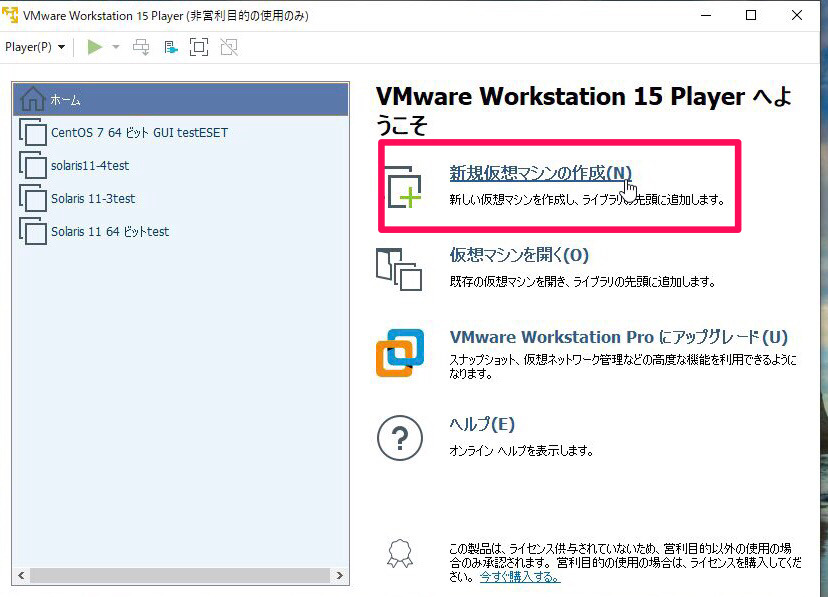Viewport: 828px width, 597px height.
Task: Select the solaris11-4test virtual machine
Action: coord(181,166)
